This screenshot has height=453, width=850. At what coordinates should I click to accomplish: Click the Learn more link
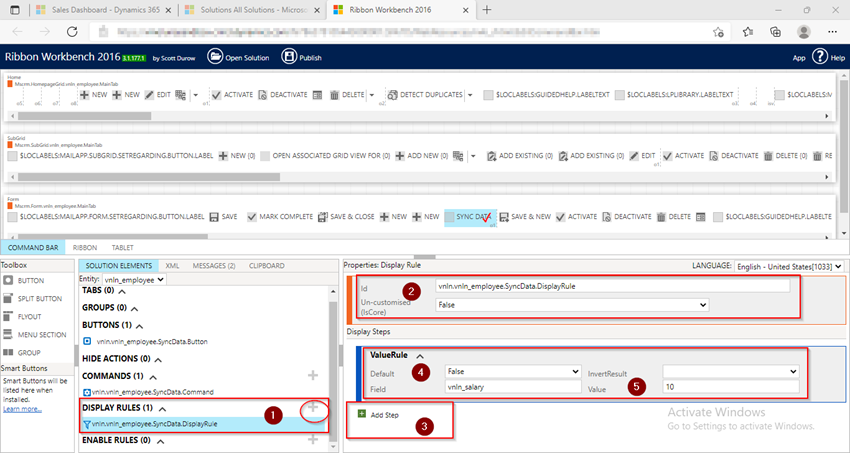pos(22,409)
